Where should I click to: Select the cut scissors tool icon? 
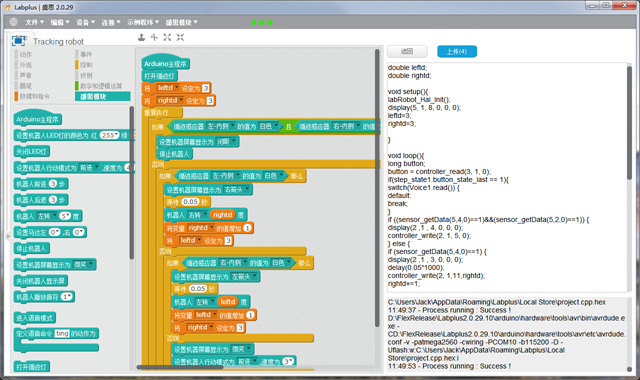point(154,38)
